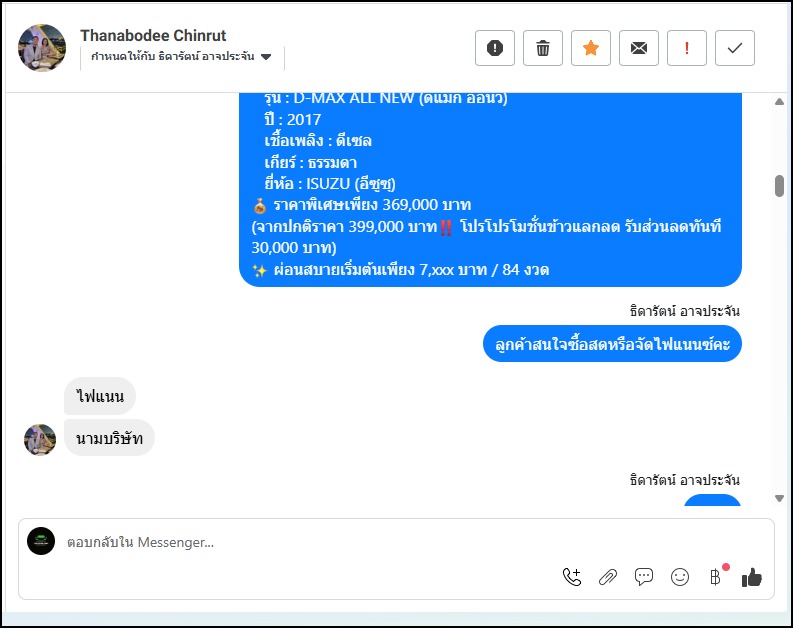Mark conversation as spam with exclamation octagon icon

point(495,48)
